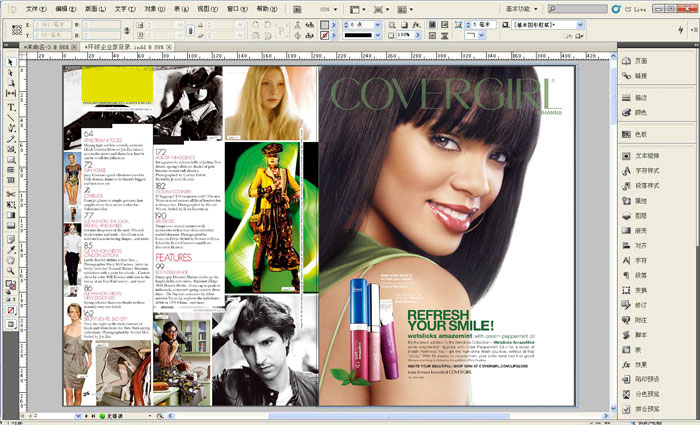Open the 字符样式 (Character Styles) panel
The width and height of the screenshot is (700, 425).
(x=641, y=171)
